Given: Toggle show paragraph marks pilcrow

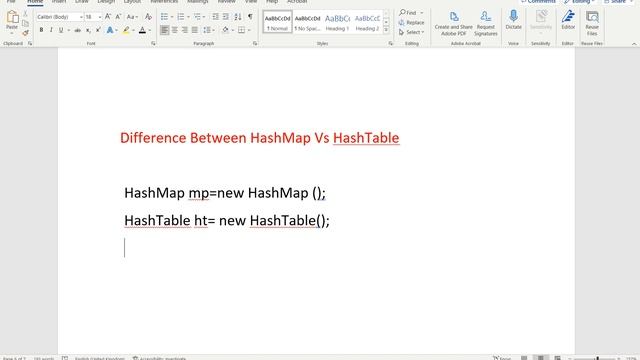Looking at the screenshot, I should pyautogui.click(x=250, y=17).
